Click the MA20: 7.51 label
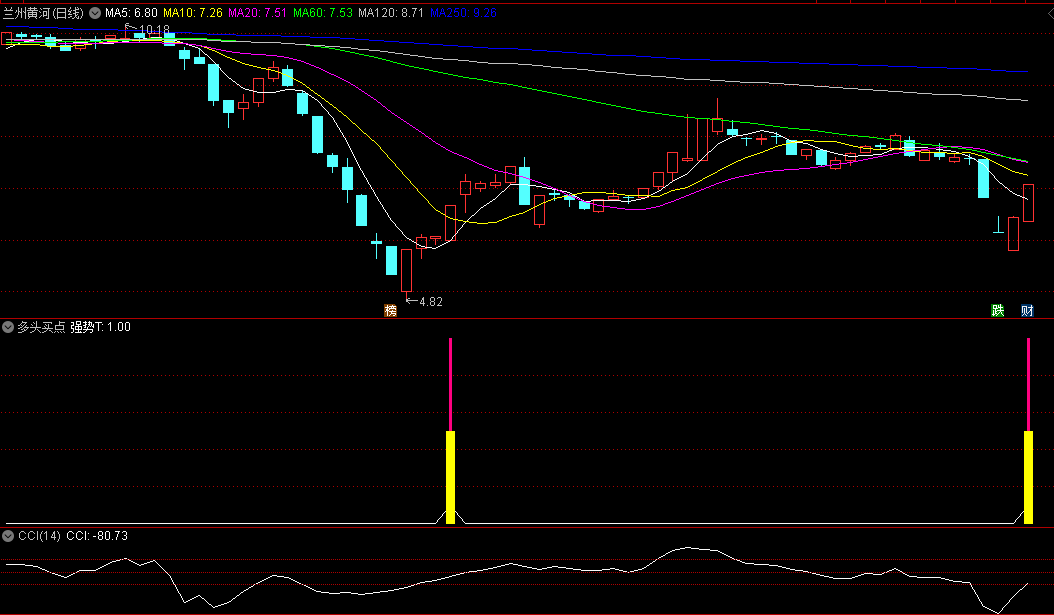This screenshot has width=1054, height=615. point(257,13)
